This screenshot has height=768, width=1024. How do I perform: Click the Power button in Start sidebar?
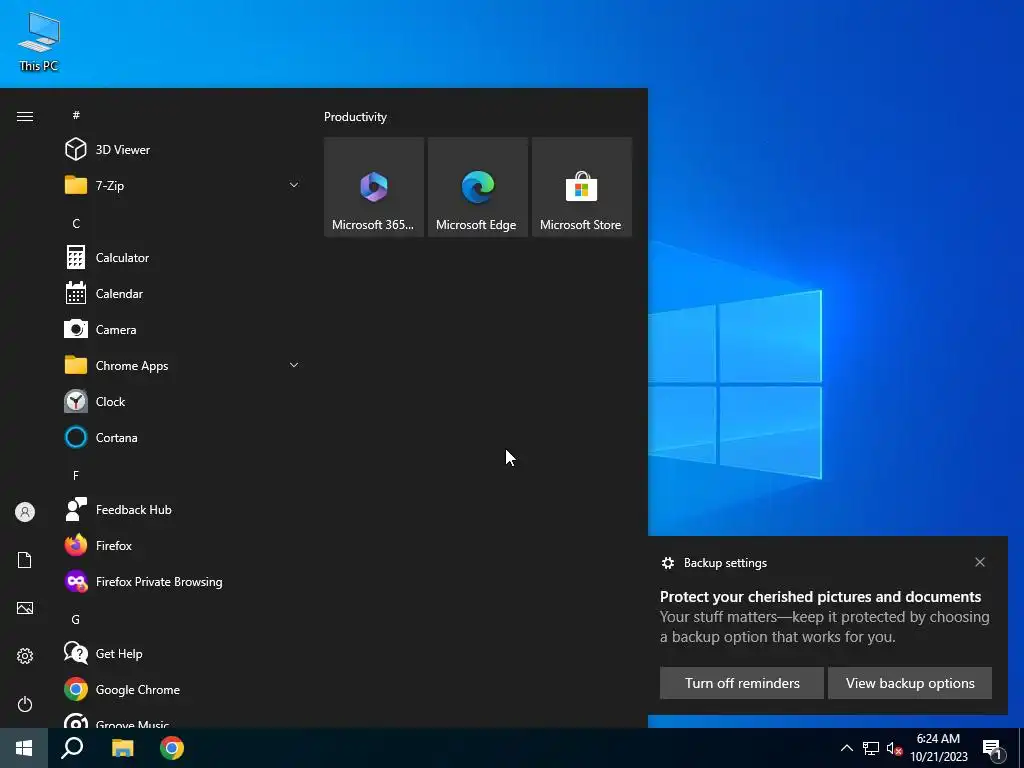[x=25, y=704]
